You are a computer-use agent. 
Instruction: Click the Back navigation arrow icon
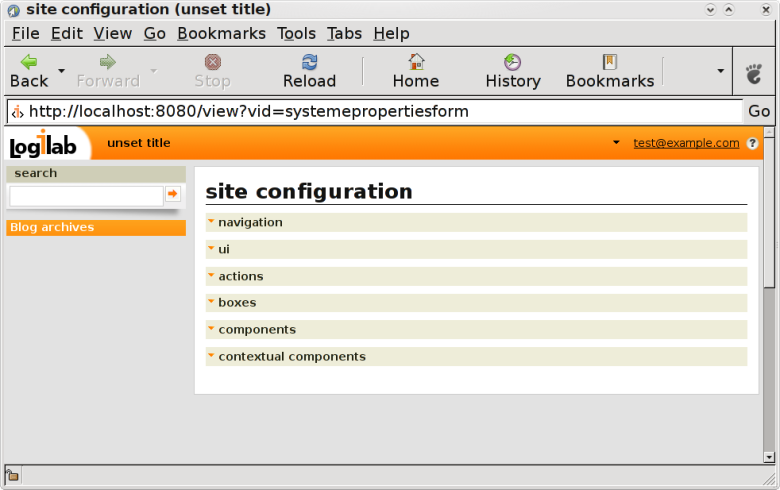pyautogui.click(x=29, y=62)
